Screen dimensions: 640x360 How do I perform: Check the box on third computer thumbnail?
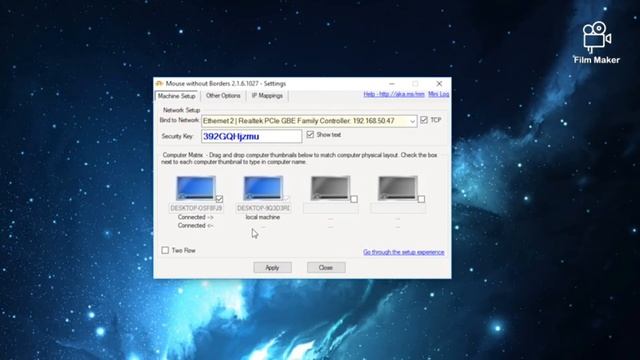354,199
